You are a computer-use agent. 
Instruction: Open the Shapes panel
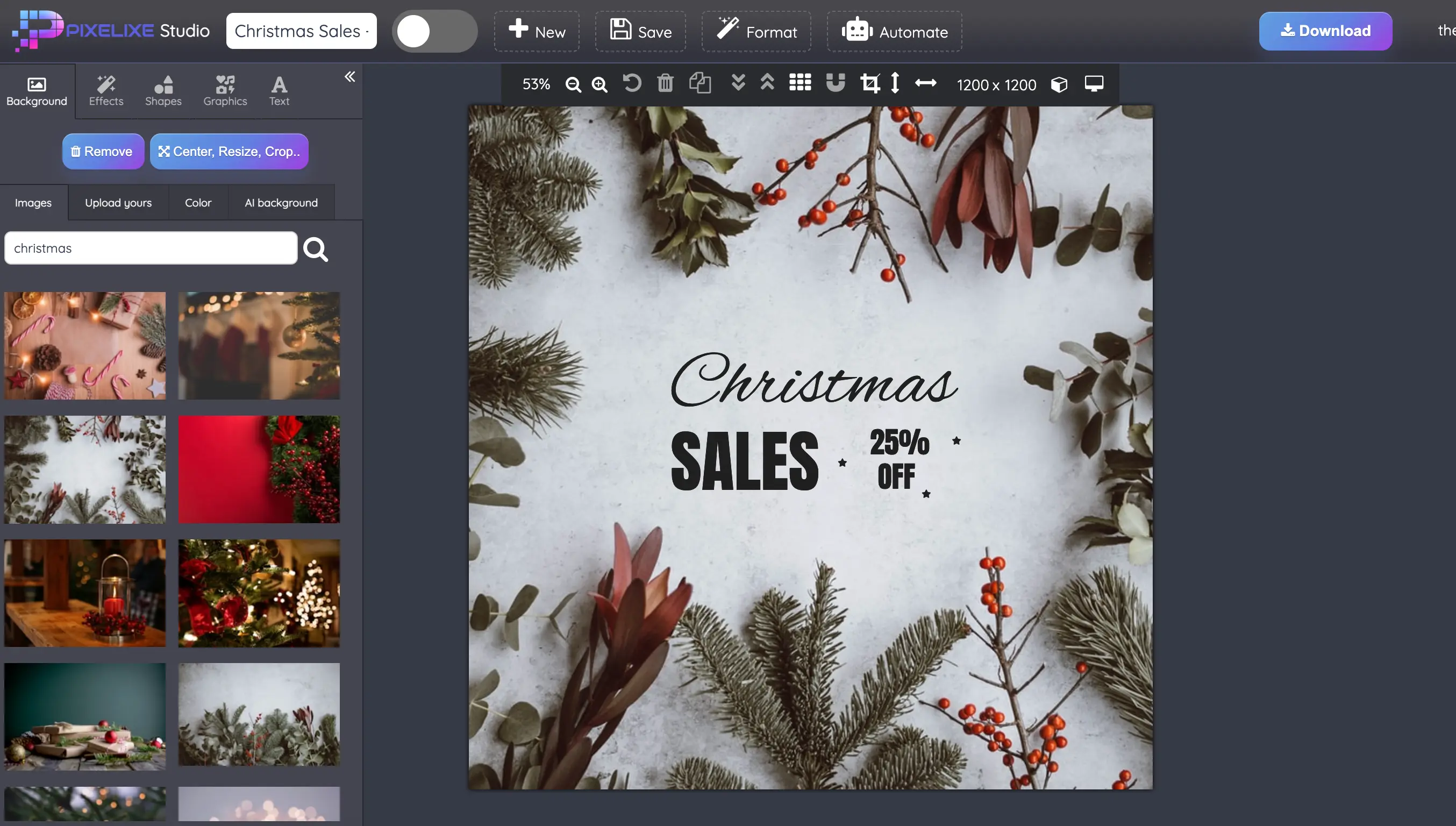pyautogui.click(x=163, y=90)
